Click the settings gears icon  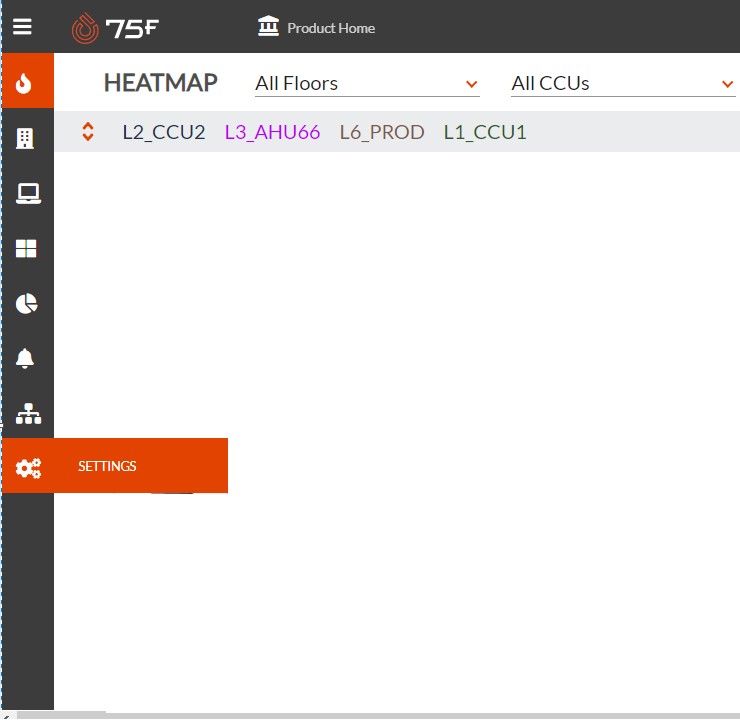[x=28, y=467]
